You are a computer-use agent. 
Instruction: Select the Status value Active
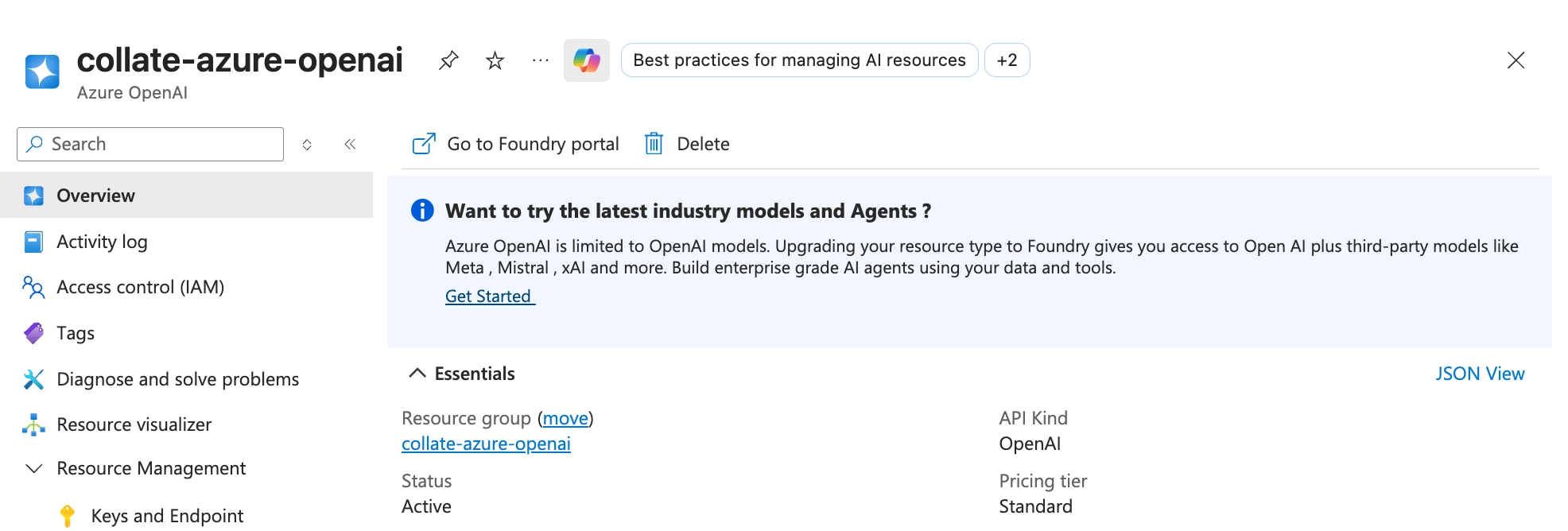[426, 506]
